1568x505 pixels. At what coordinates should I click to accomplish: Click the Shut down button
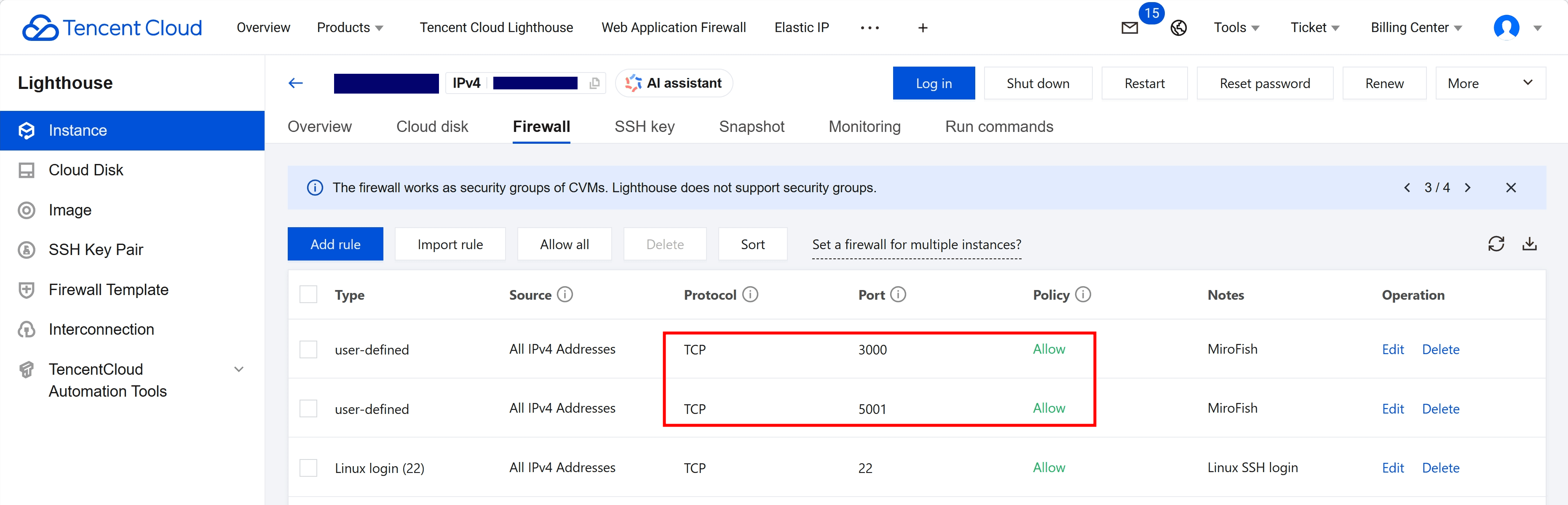[x=1038, y=83]
